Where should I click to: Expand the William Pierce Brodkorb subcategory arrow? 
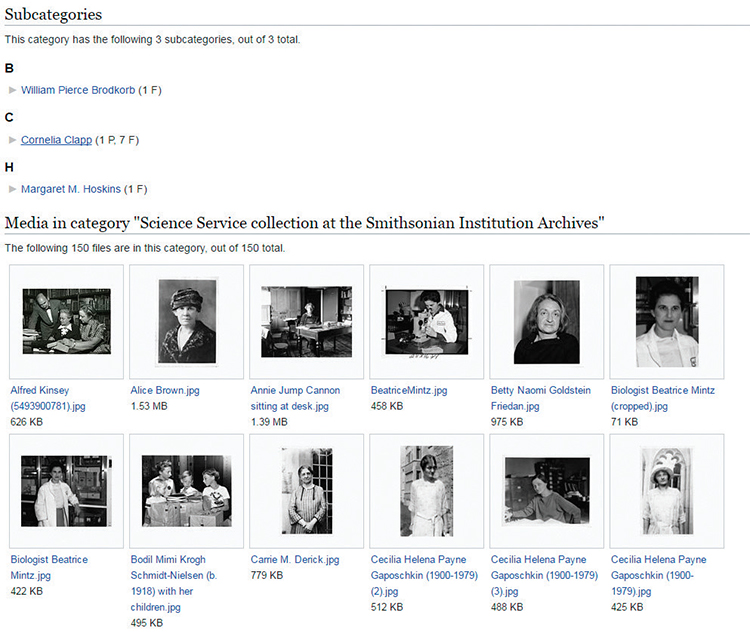[13, 90]
